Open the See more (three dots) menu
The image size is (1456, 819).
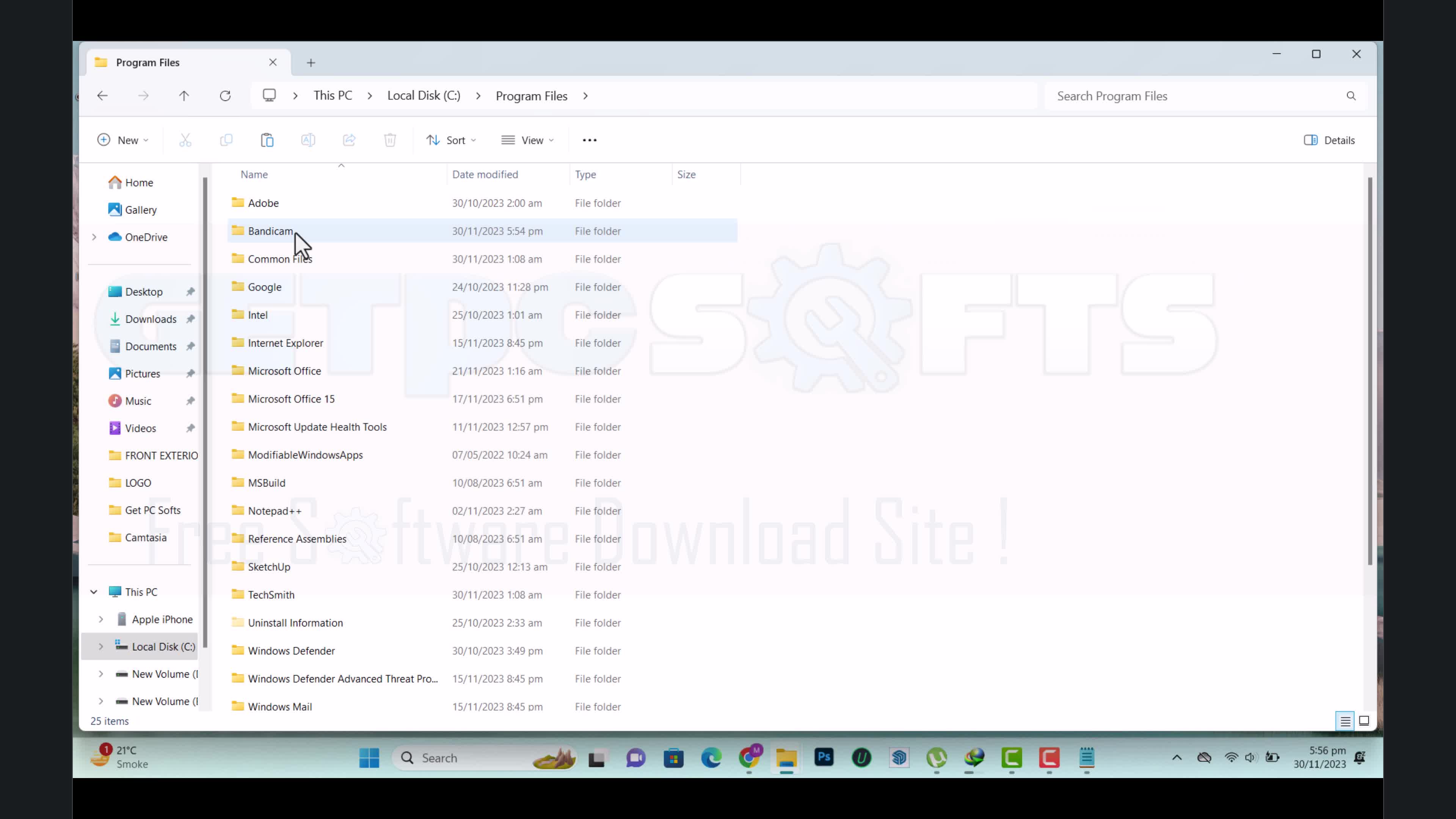coord(590,140)
